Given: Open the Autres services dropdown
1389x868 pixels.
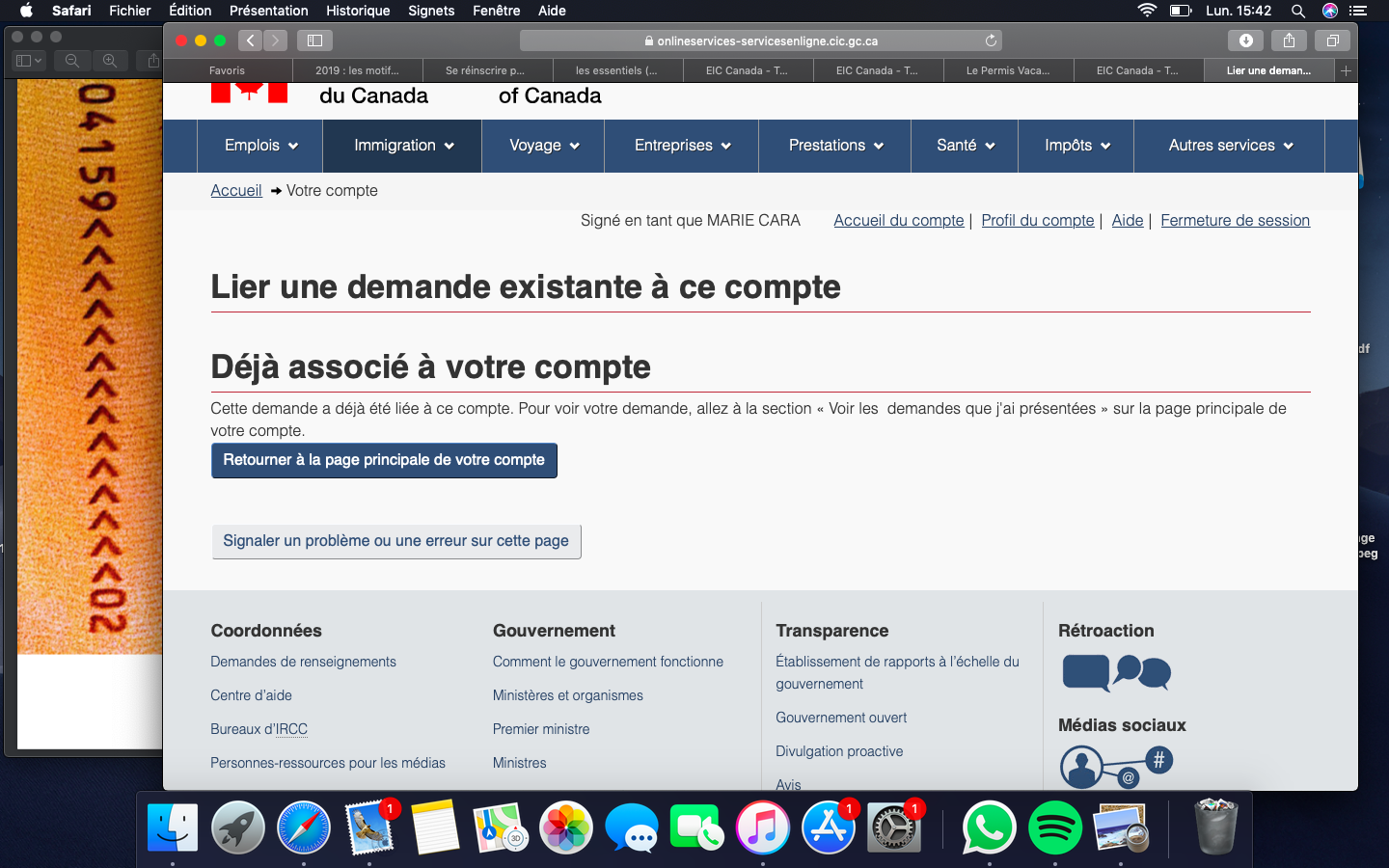Looking at the screenshot, I should point(1230,146).
